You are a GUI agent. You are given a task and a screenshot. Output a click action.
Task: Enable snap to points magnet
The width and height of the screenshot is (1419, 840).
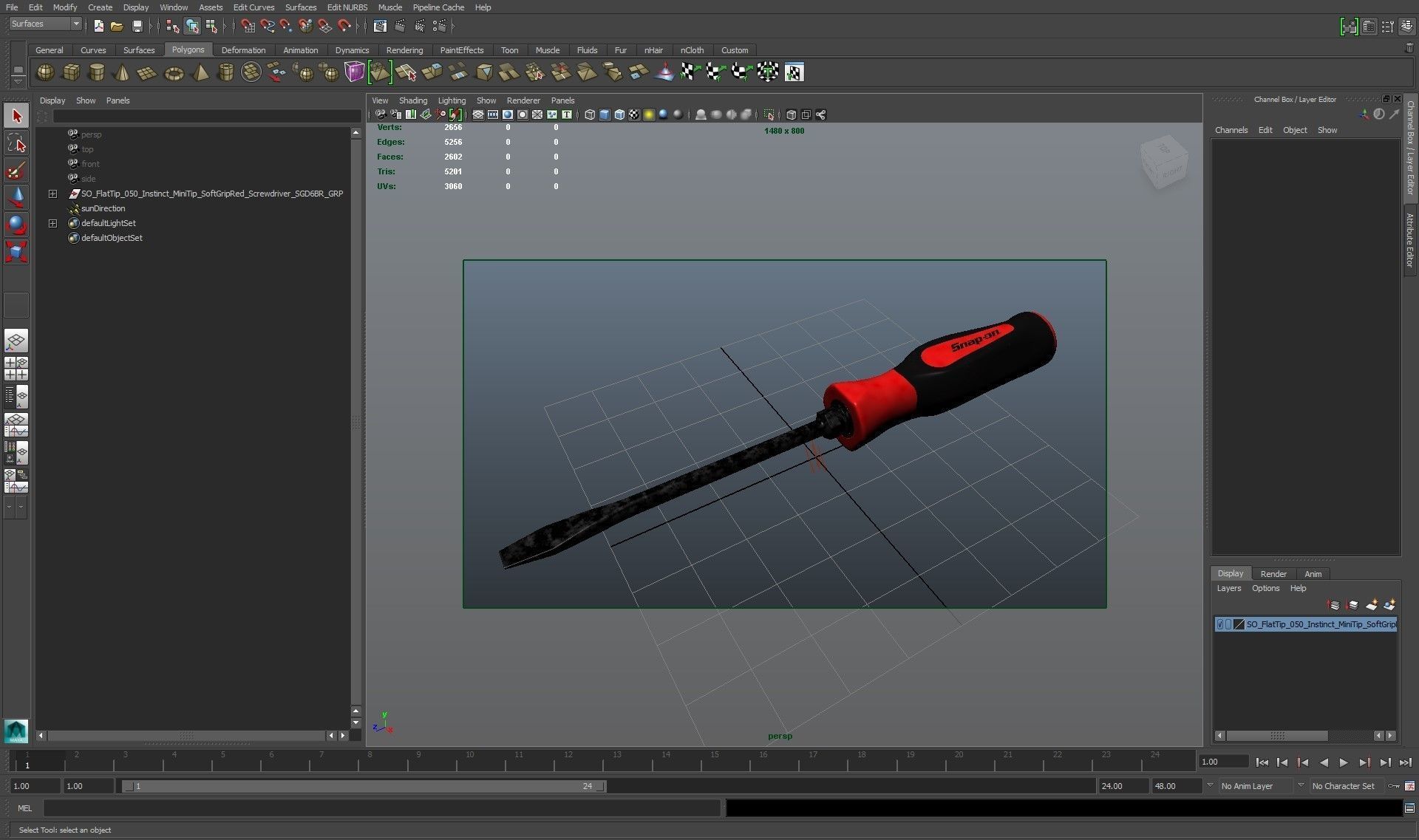(x=286, y=27)
